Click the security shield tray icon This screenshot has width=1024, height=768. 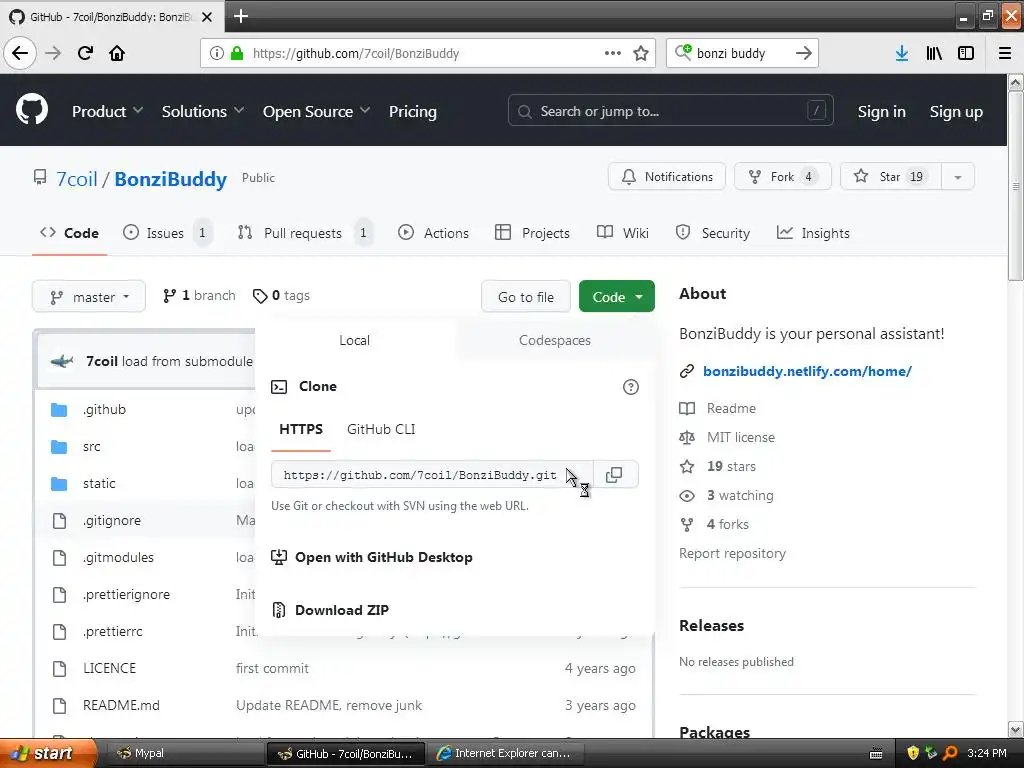point(913,753)
